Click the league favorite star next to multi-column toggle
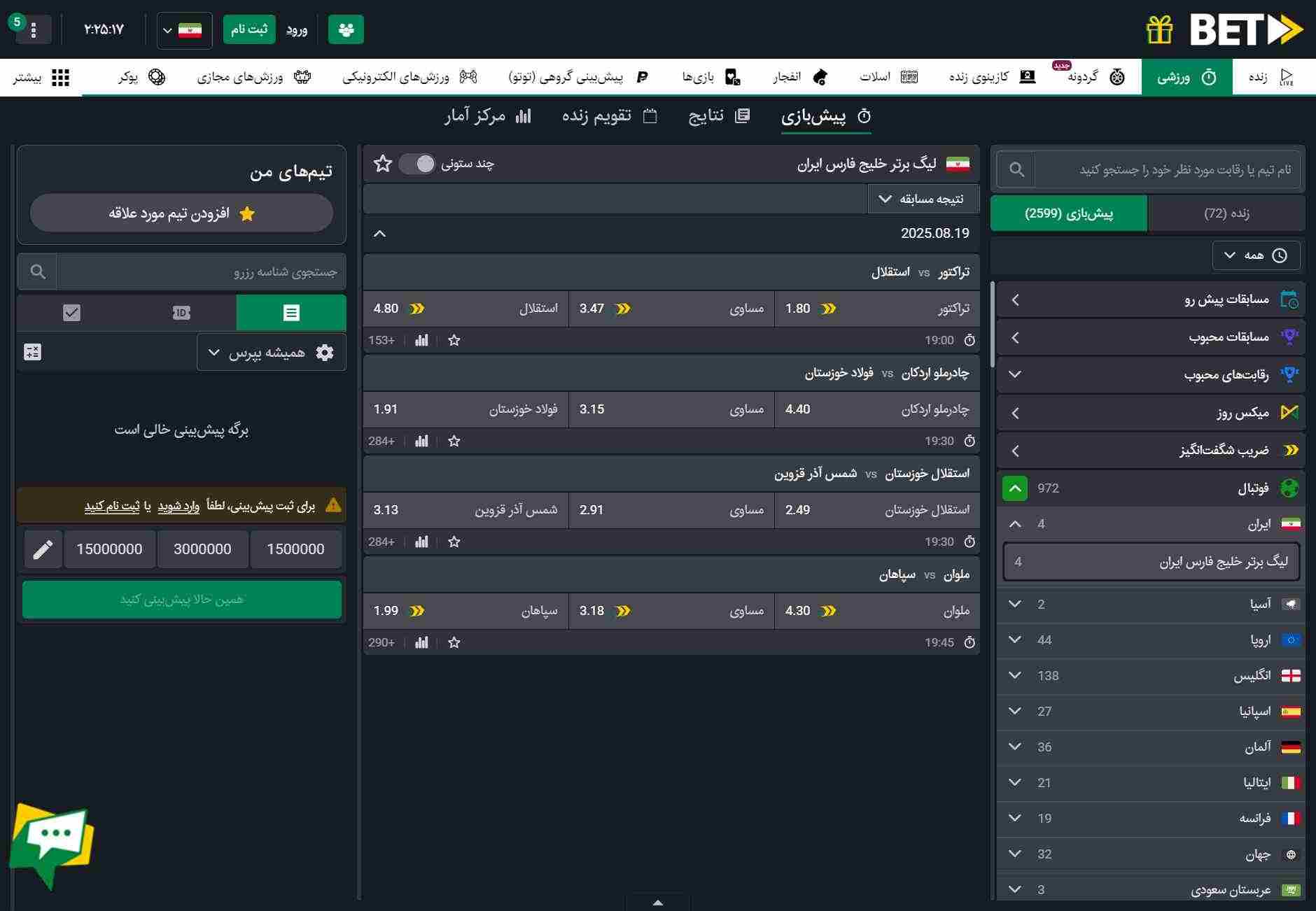The image size is (1316, 911). tap(383, 164)
